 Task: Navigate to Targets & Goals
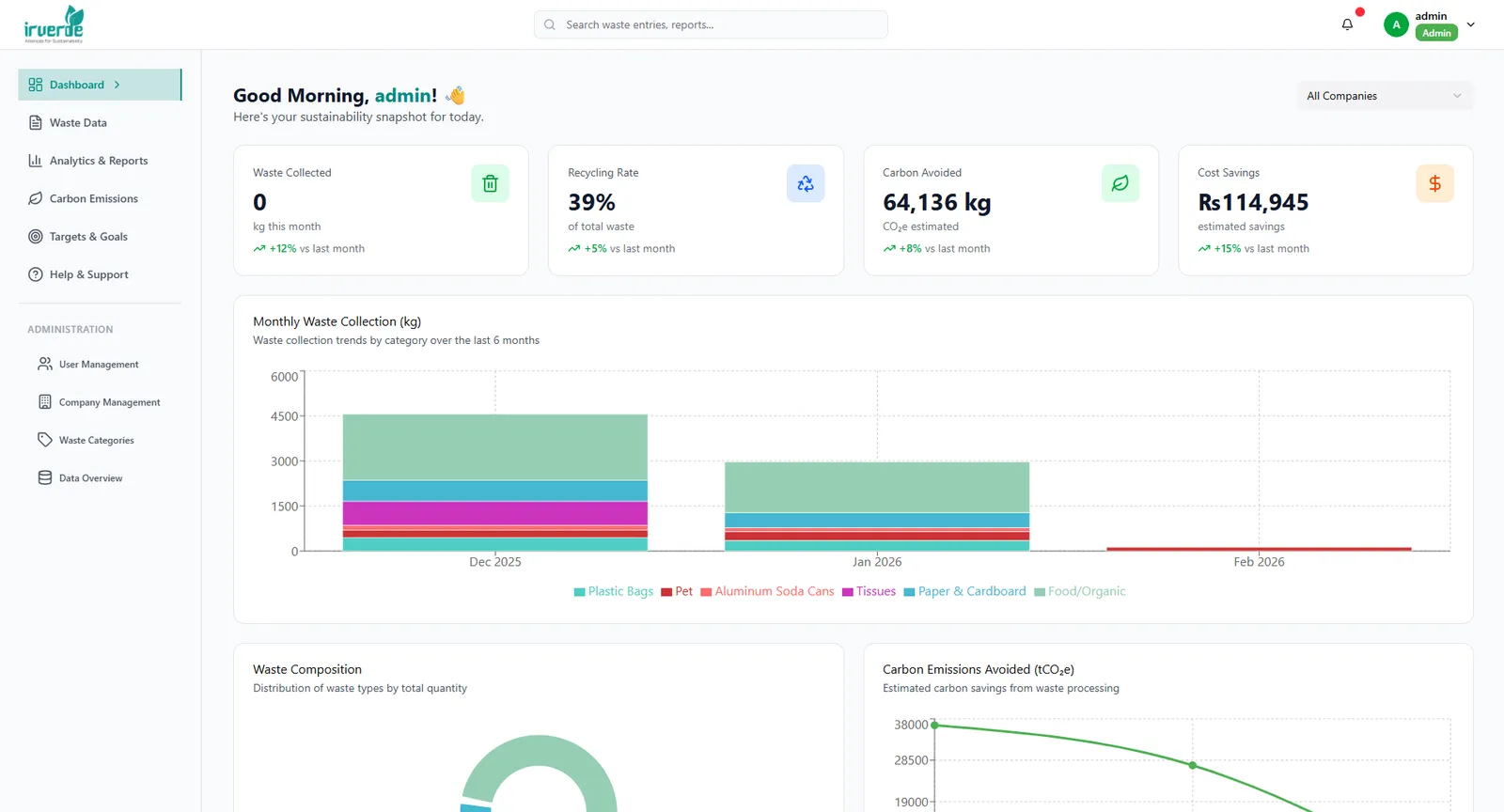100,237
